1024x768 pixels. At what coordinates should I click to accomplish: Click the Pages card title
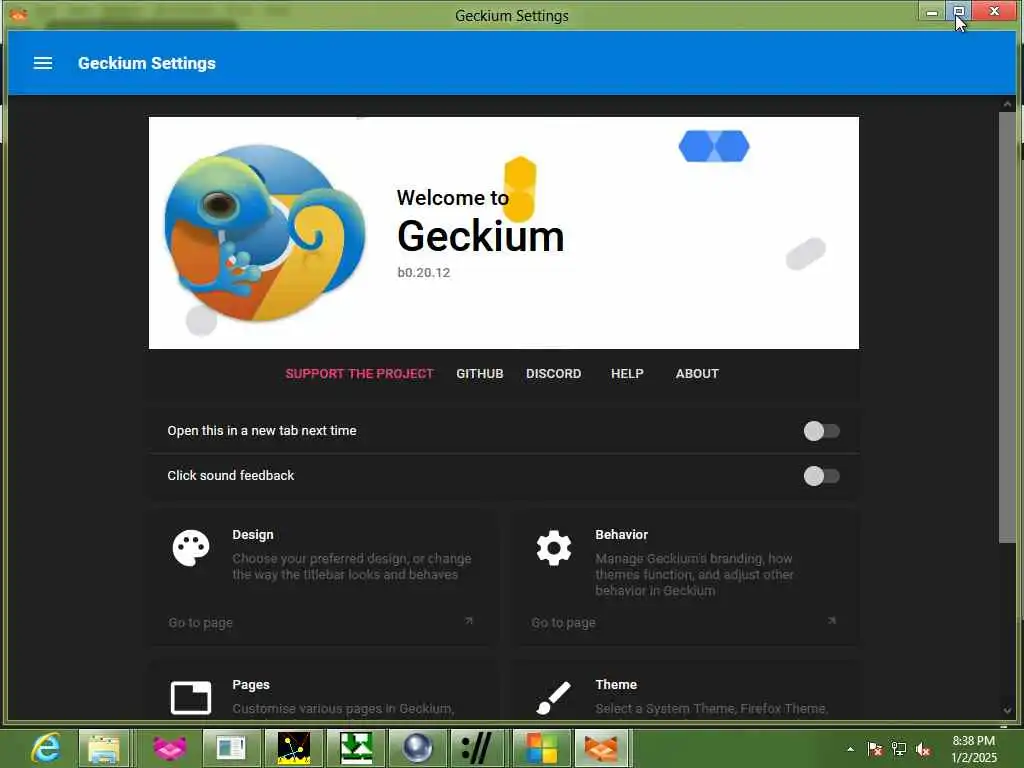point(251,684)
